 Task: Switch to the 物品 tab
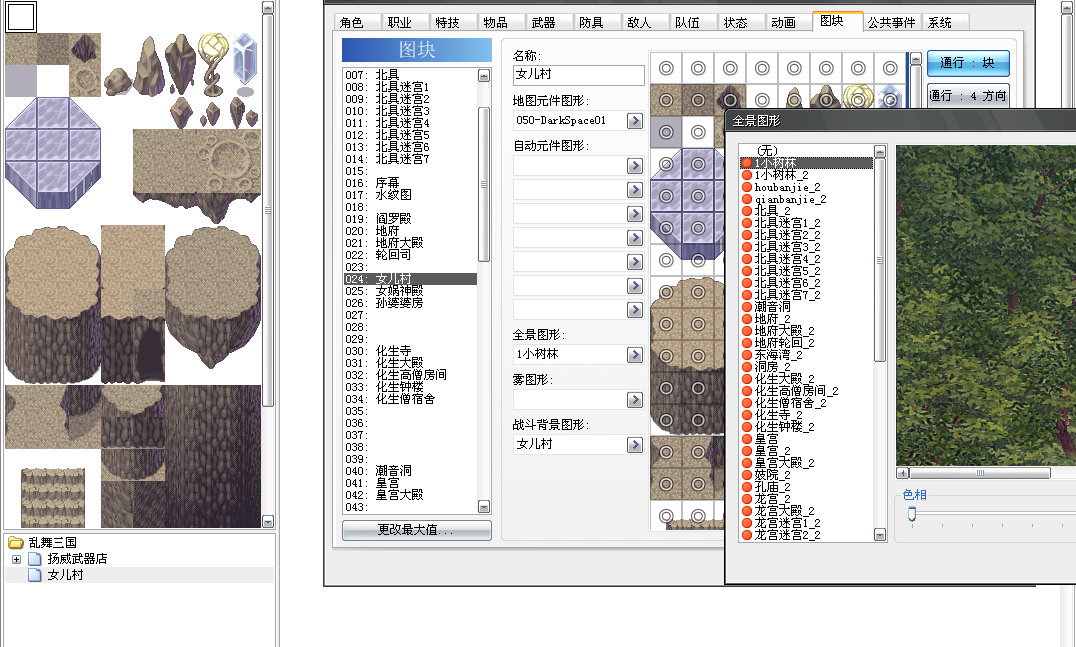[495, 23]
